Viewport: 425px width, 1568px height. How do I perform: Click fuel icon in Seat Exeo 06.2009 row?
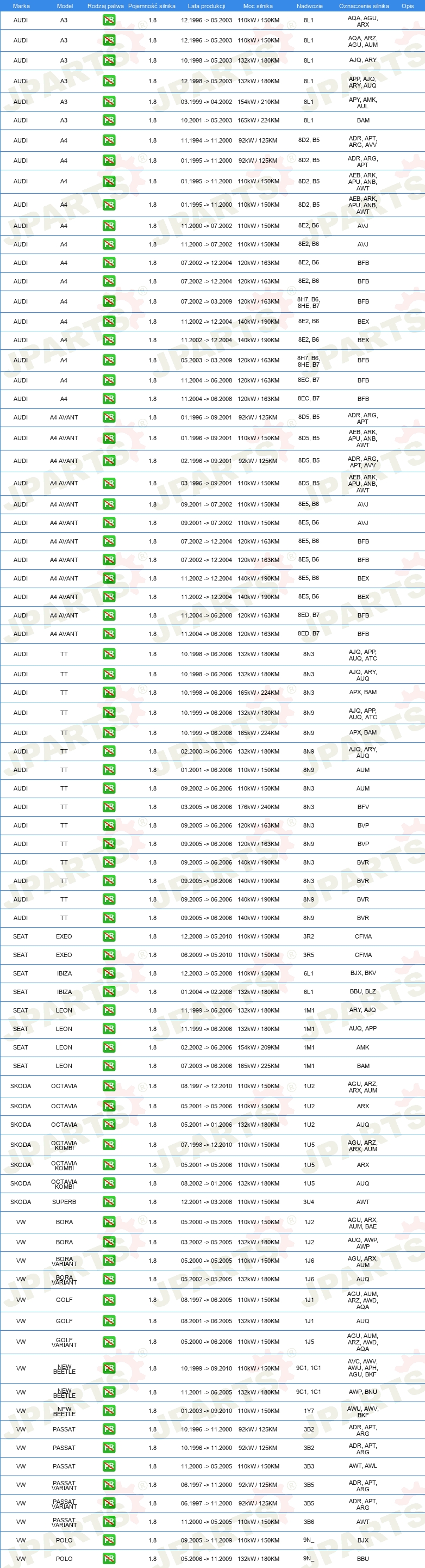pyautogui.click(x=109, y=954)
